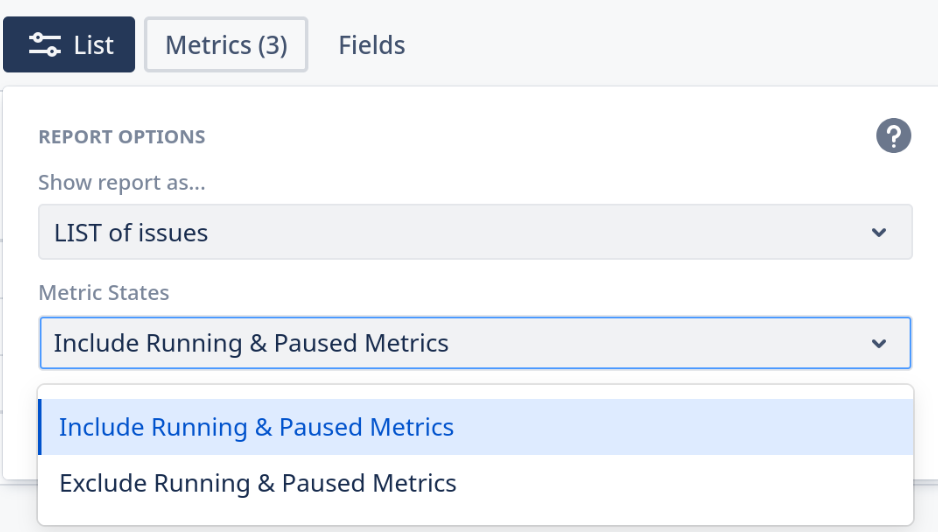Click the blue highlight bar beside Include option
938x532 pixels.
[x=40, y=427]
